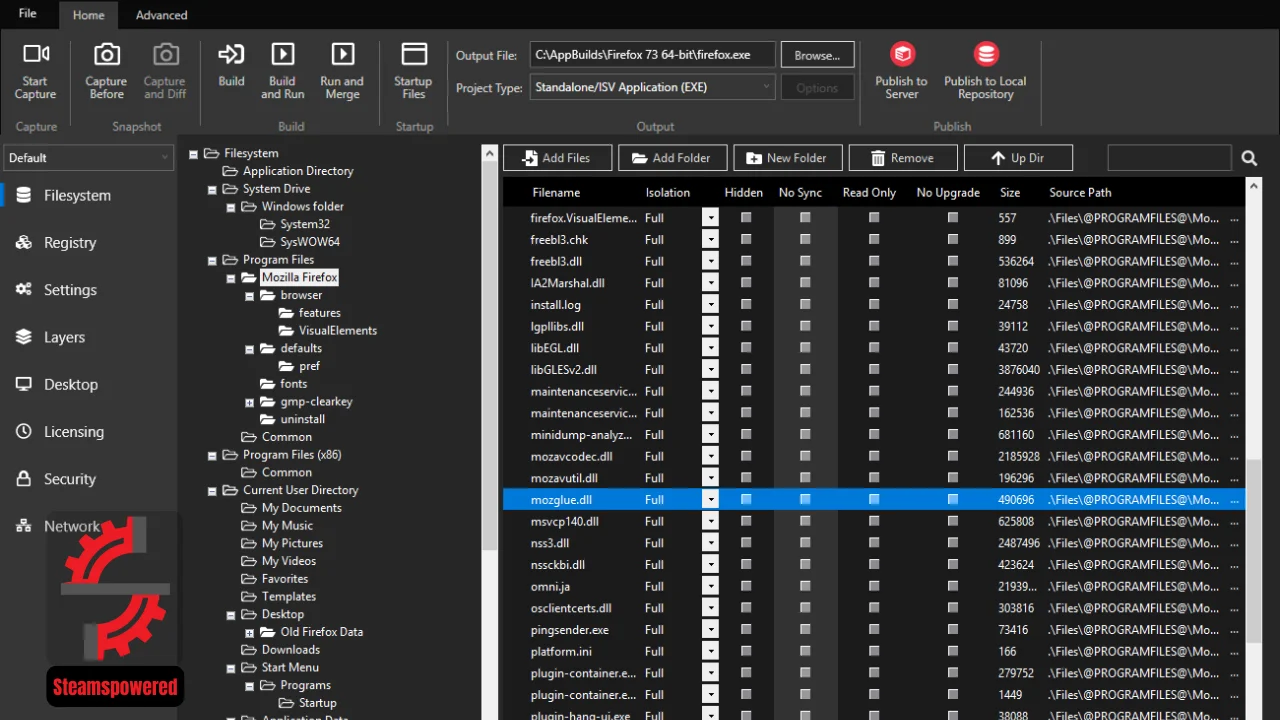Toggle Hidden checkbox for mozglue.dll
1280x720 pixels.
coord(745,499)
